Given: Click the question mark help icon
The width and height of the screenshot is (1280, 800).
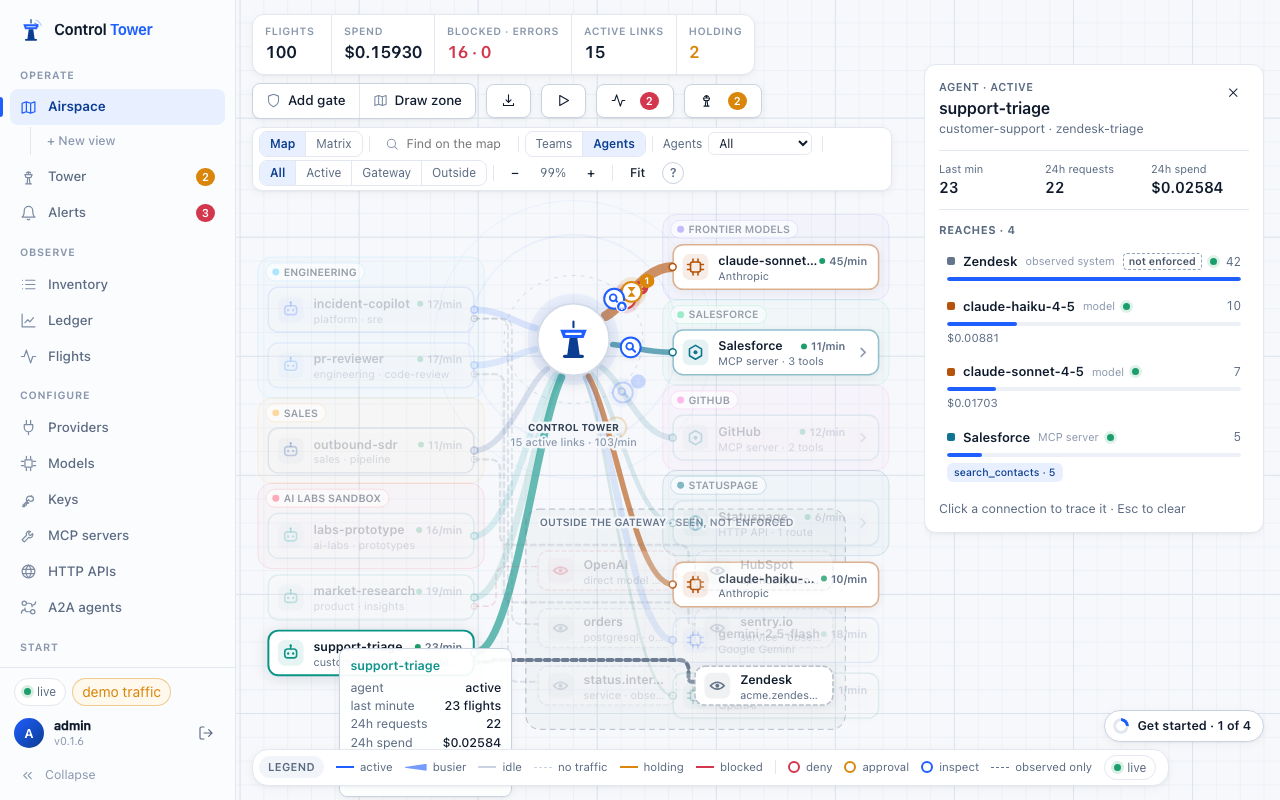Looking at the screenshot, I should (673, 173).
